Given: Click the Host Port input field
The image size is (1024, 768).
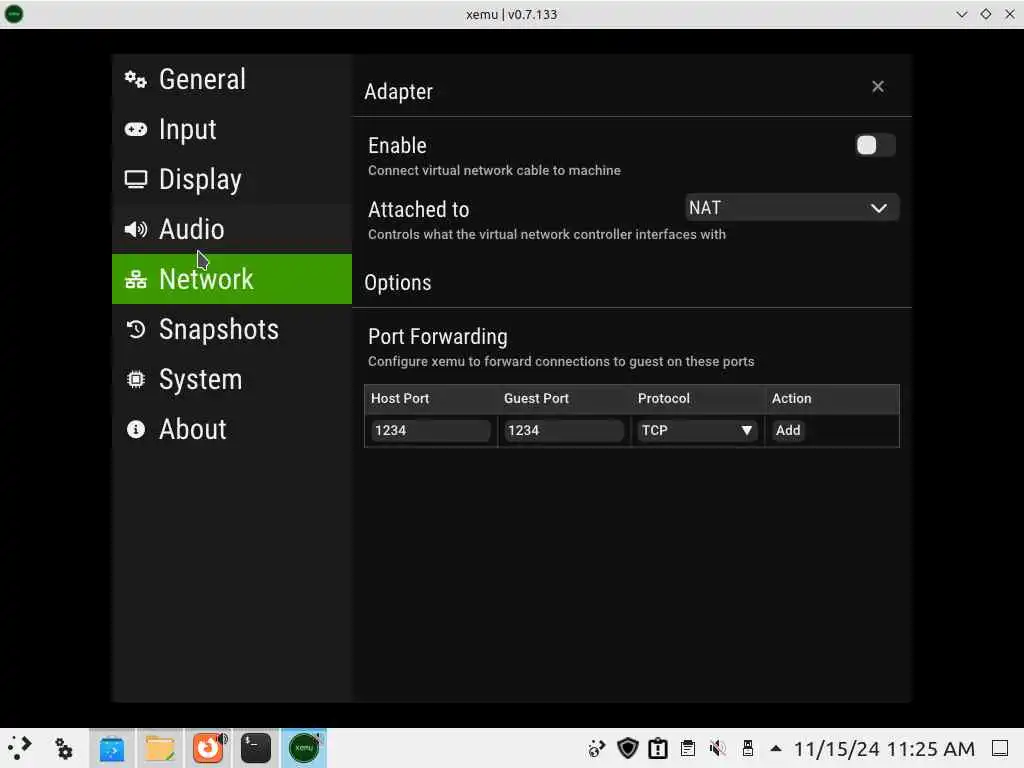Looking at the screenshot, I should [430, 430].
